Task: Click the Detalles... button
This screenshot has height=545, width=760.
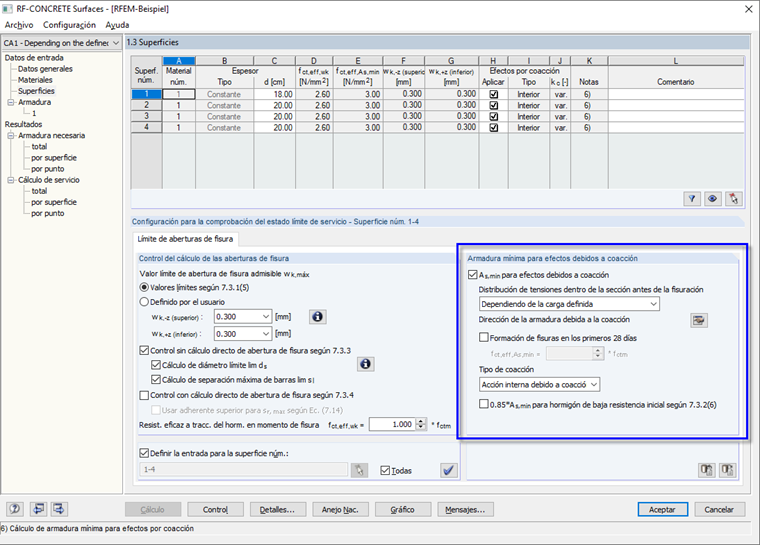Action: point(277,509)
